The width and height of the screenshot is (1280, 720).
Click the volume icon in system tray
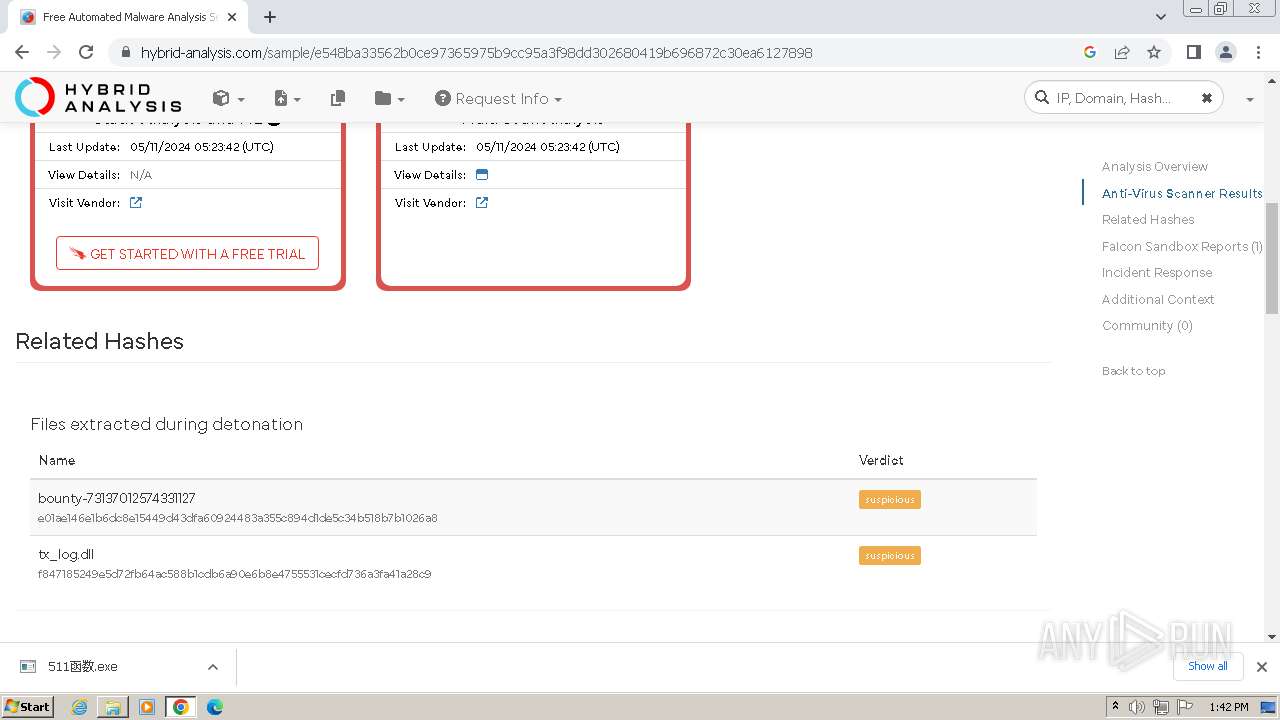(1137, 707)
